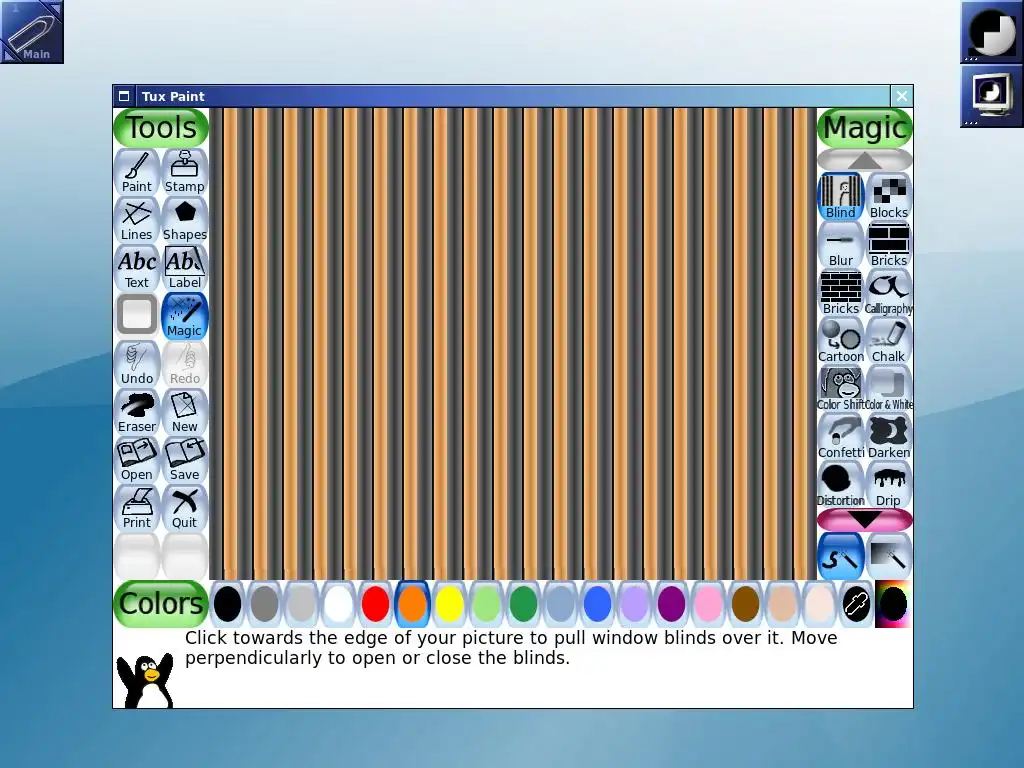Switch magic to freehand paint mode
The image size is (1024, 768).
840,556
